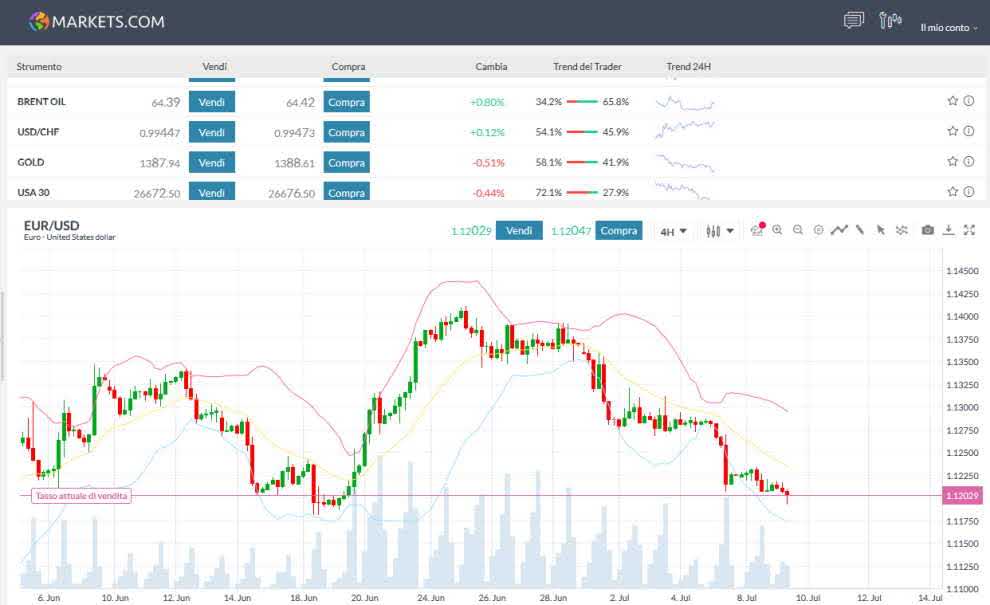Expand the Il mio conto menu
Image resolution: width=990 pixels, height=605 pixels.
[948, 27]
